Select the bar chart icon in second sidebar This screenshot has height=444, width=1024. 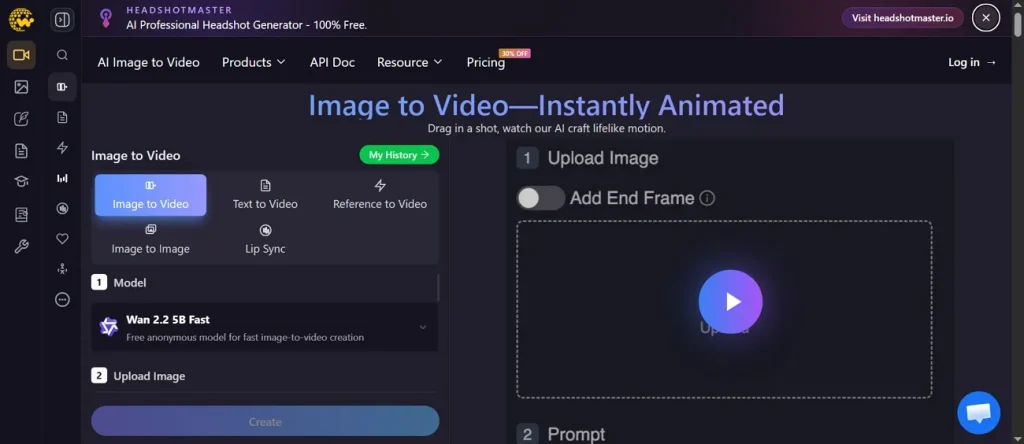pos(62,178)
